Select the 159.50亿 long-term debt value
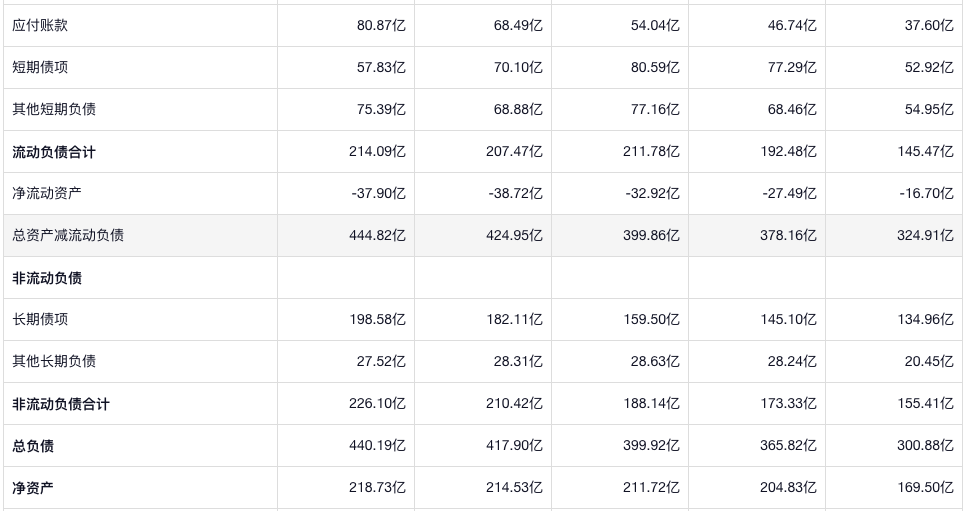 (651, 319)
